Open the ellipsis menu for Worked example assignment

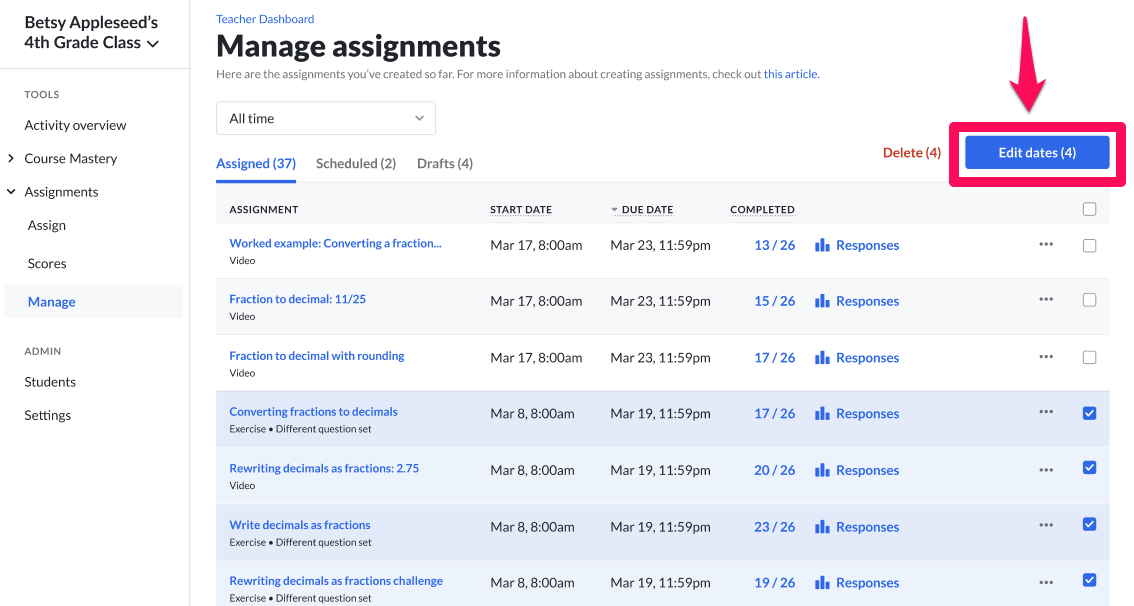(x=1046, y=244)
